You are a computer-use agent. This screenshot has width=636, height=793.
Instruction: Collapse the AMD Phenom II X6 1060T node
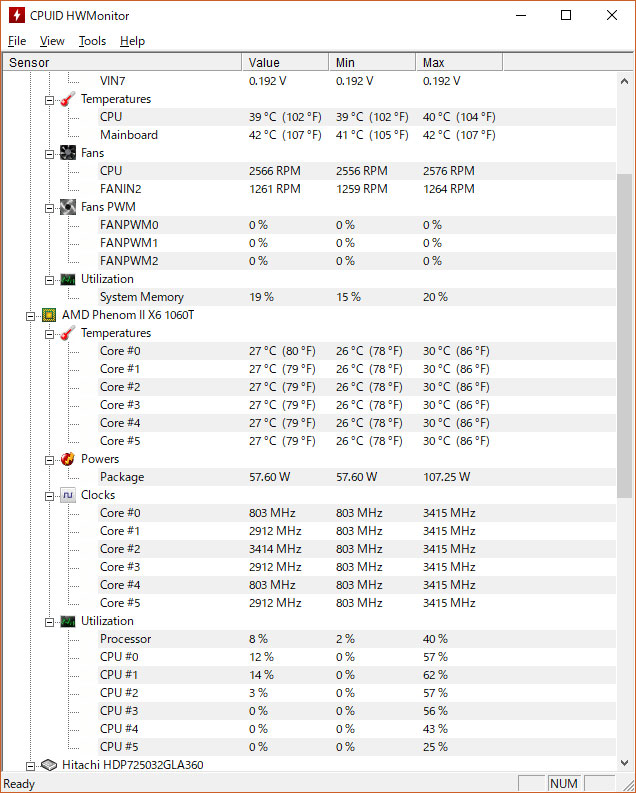30,316
